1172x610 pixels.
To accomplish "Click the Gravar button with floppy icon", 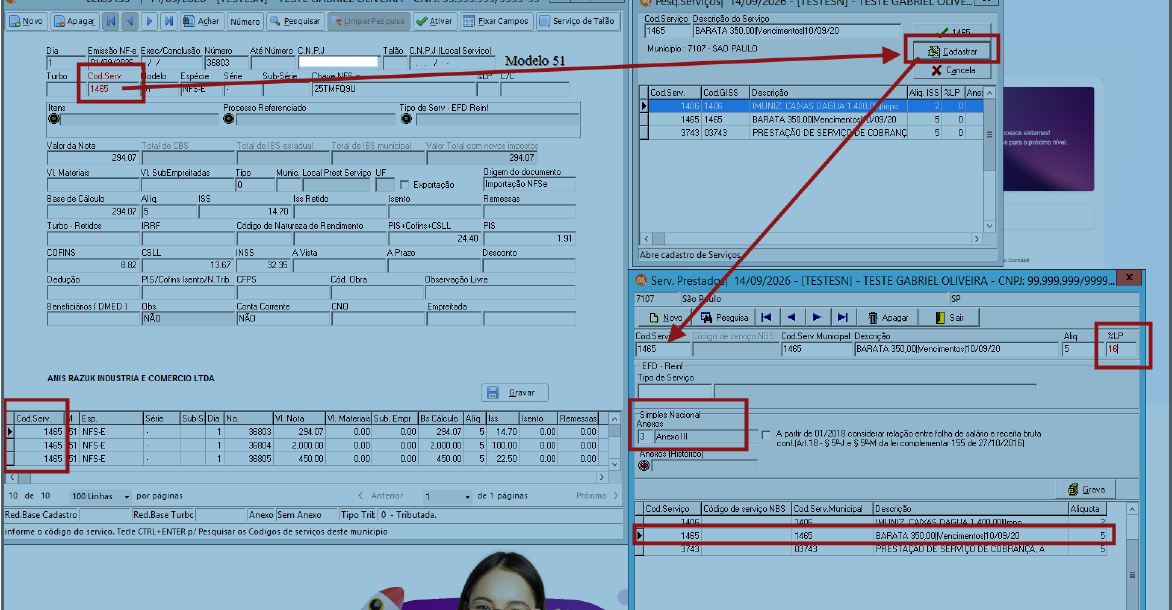I will [514, 392].
